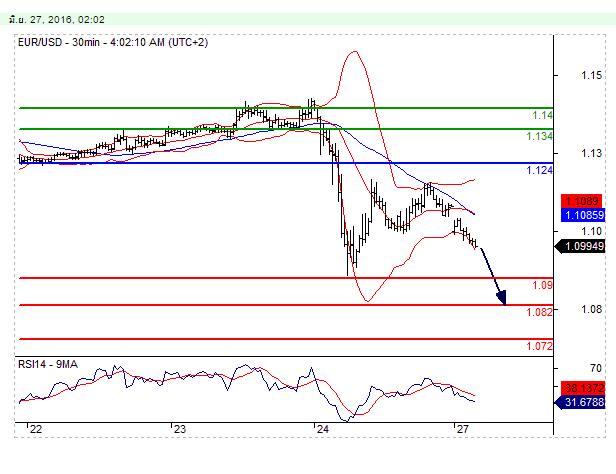Click the date axis label 23
Viewport: 616px width, 474px height.
click(x=180, y=429)
